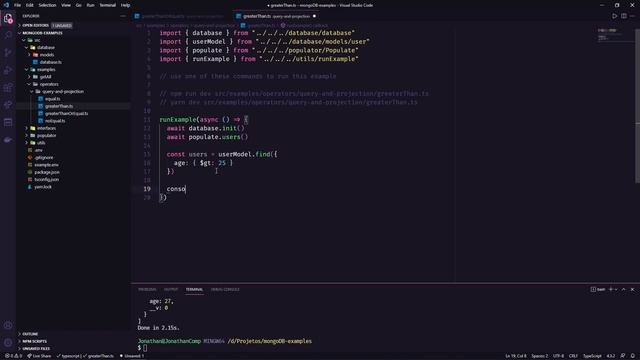This screenshot has width=640, height=360.
Task: Click the Ln 19, Col 8 cursor position
Action: coord(516,356)
